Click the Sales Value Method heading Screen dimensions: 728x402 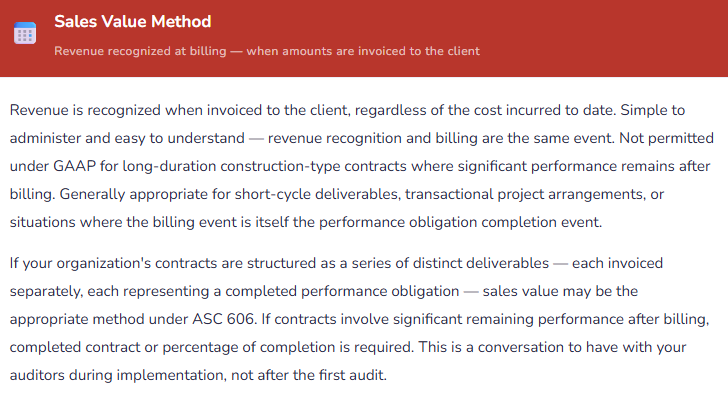point(132,21)
